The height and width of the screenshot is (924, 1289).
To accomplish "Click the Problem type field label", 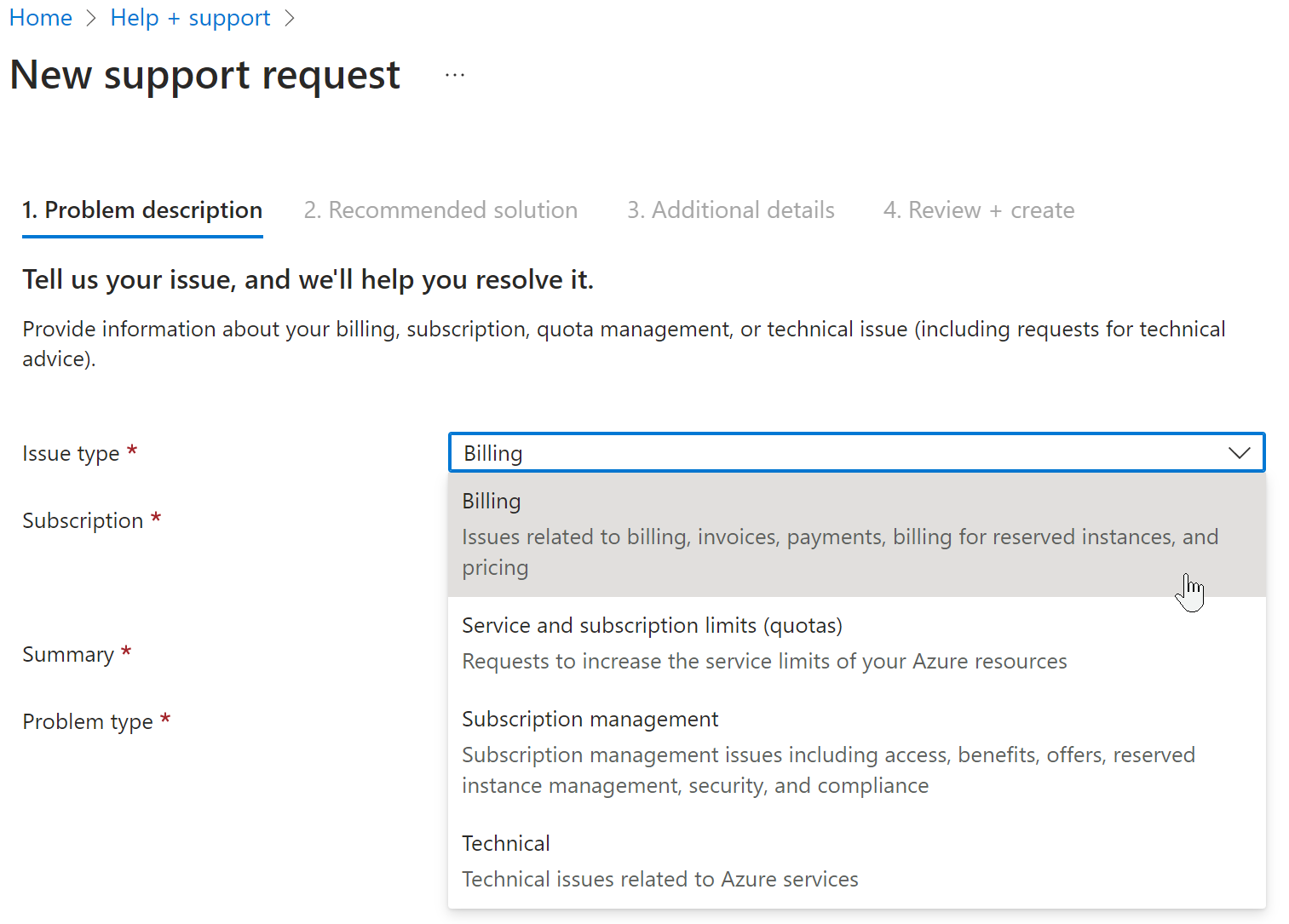I will (x=88, y=722).
